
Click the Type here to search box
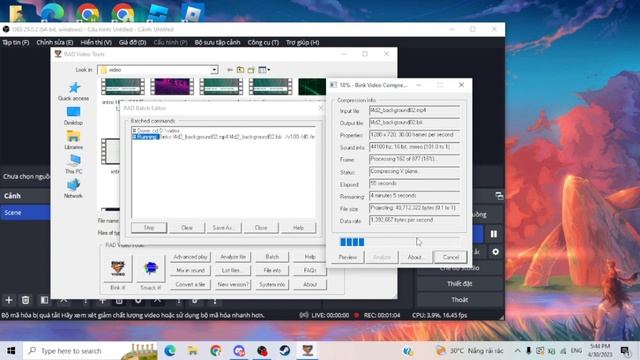tap(90, 351)
